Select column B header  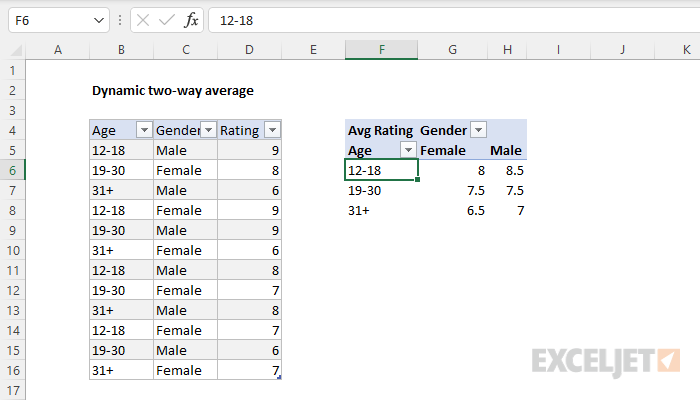tap(121, 50)
